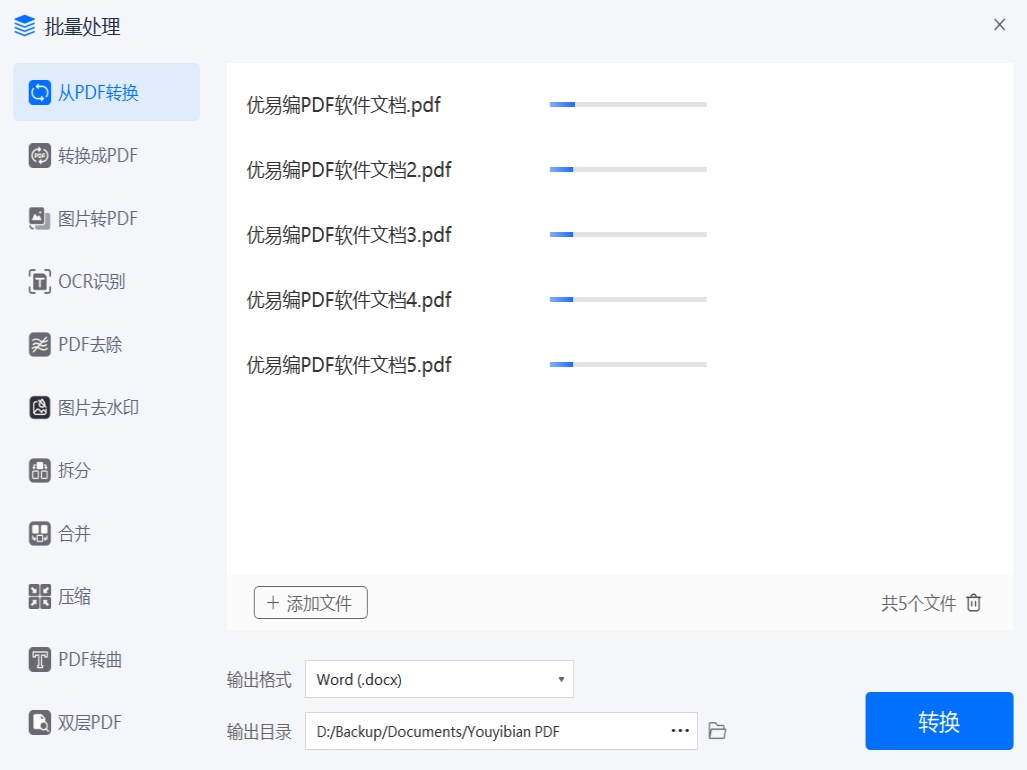Click the 双层PDF sidebar icon

[x=40, y=723]
